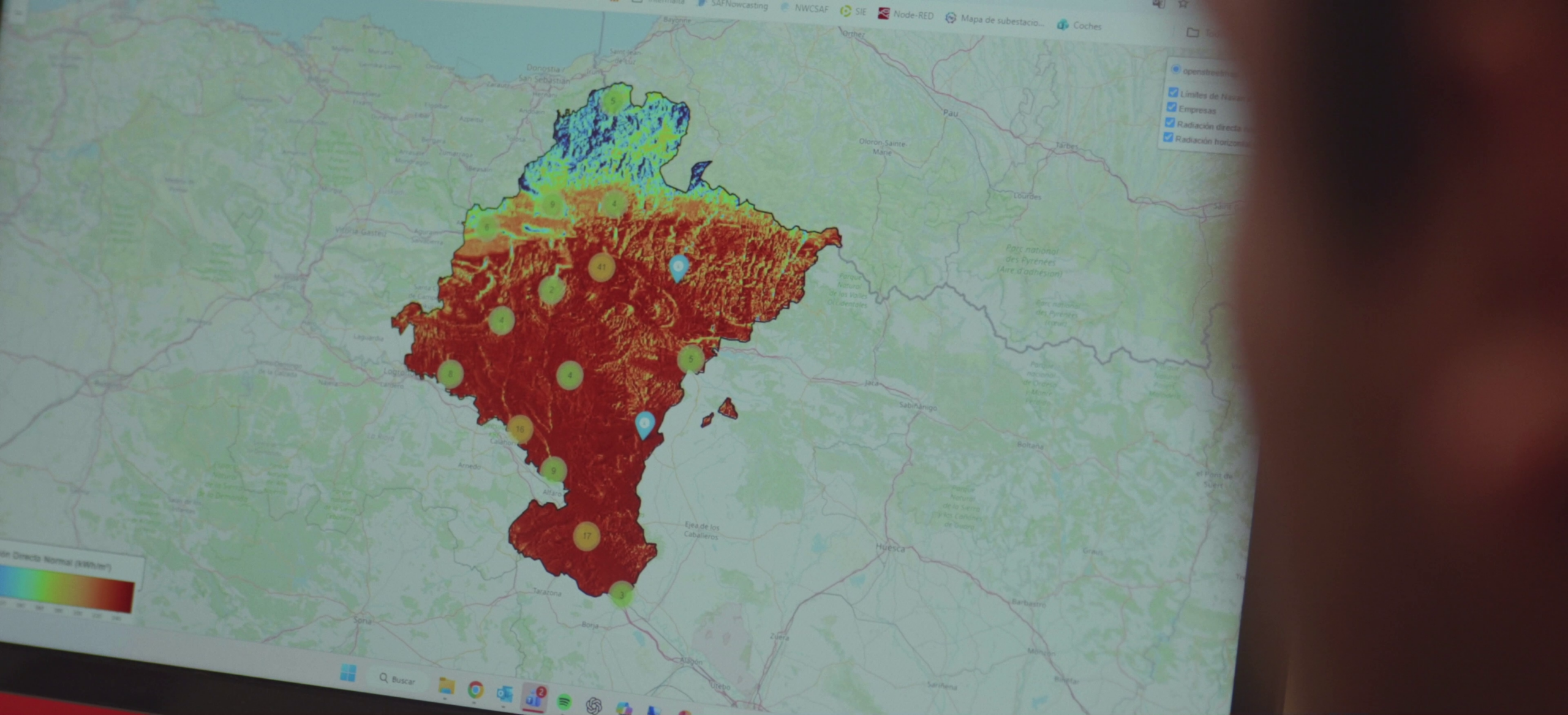Click the bookmark star icon in the address bar

(1183, 4)
